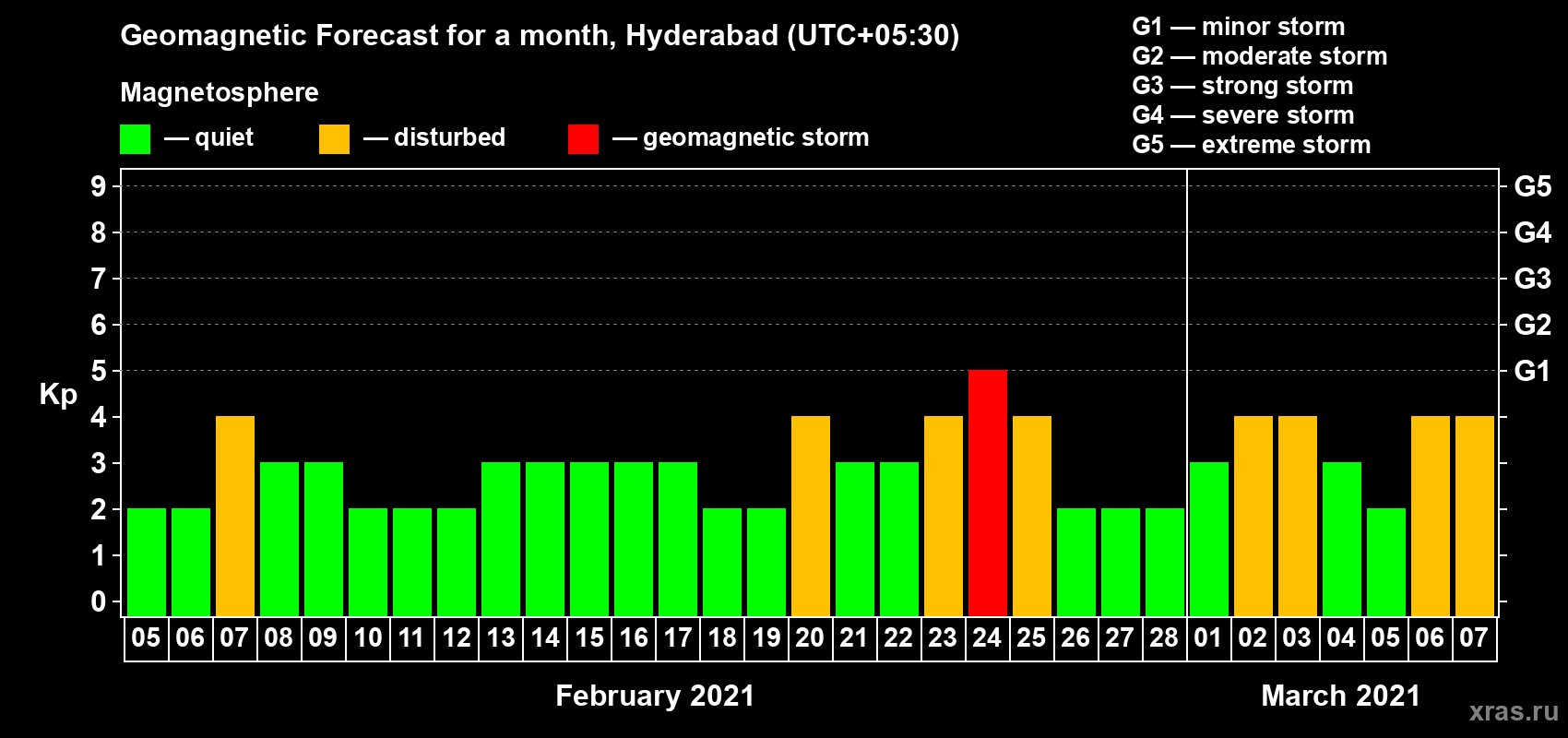Click the G3 label on right axis
The image size is (1568, 738).
(1533, 279)
